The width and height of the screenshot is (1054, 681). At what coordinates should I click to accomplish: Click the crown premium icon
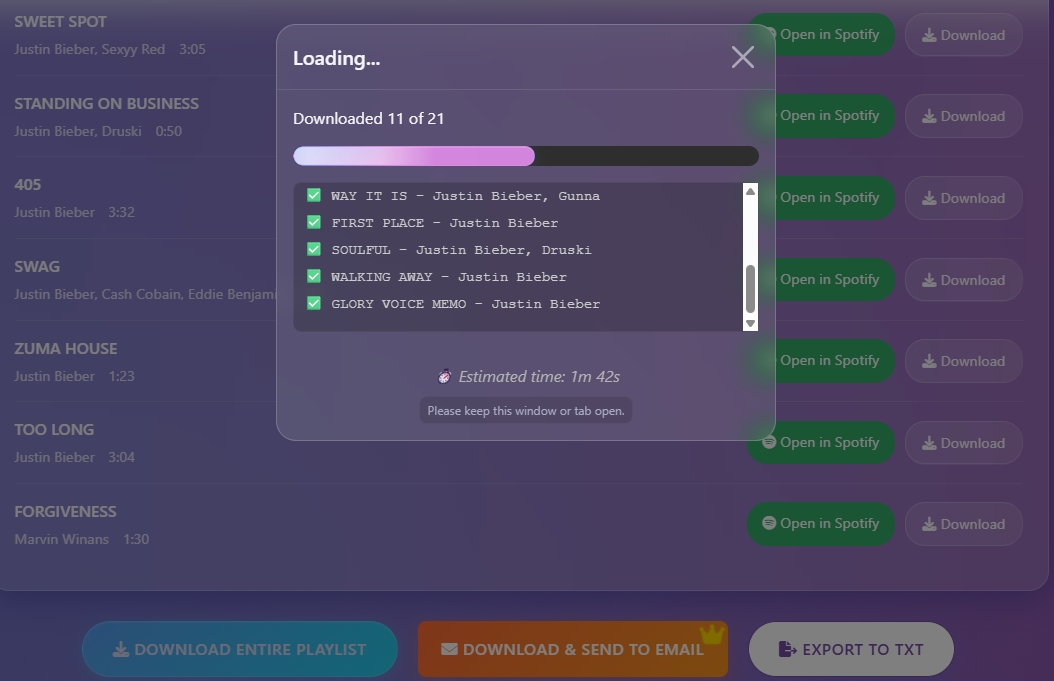point(711,634)
